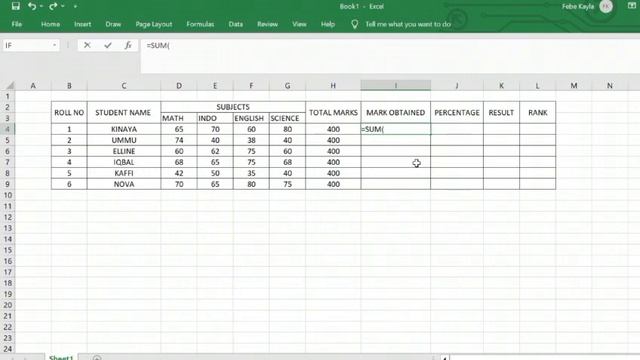This screenshot has width=640, height=360.
Task: Click the cell with name ELLINE
Action: pyautogui.click(x=124, y=151)
